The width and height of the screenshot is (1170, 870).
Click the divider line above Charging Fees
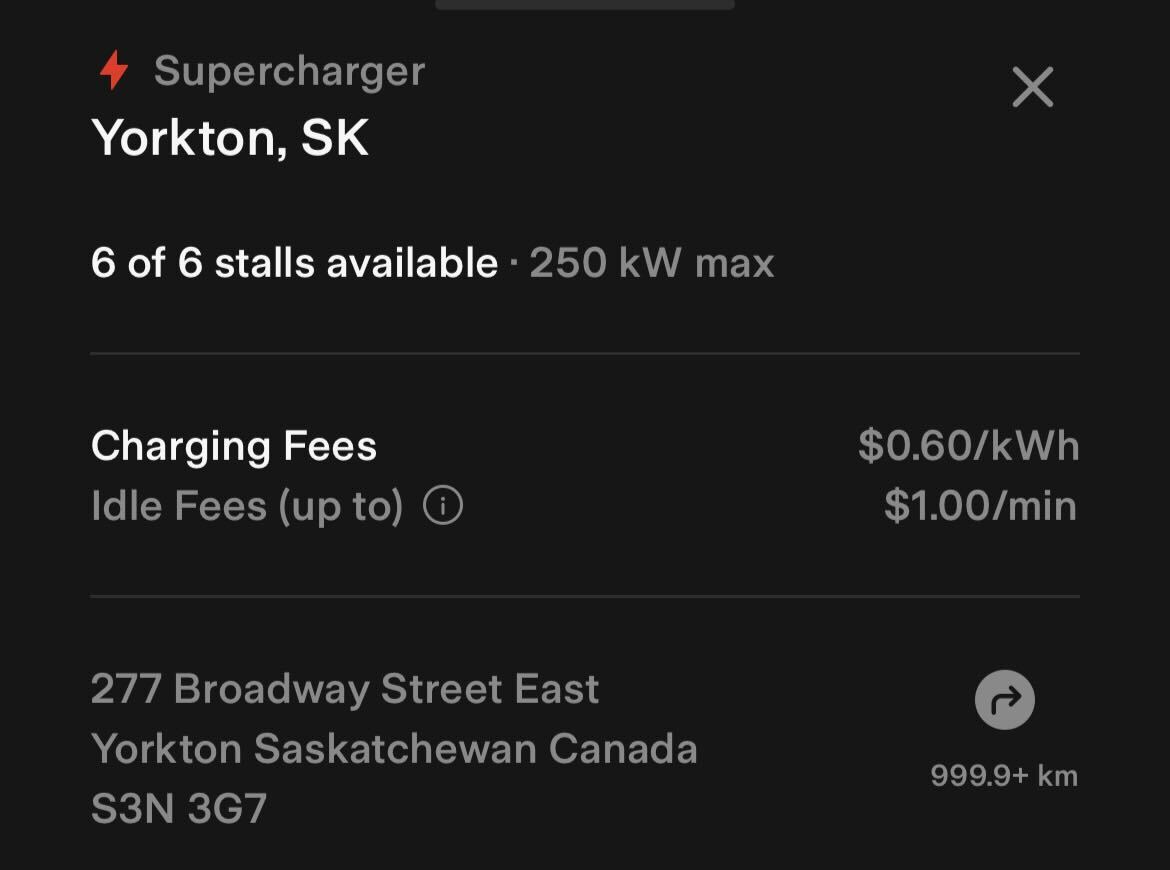585,353
